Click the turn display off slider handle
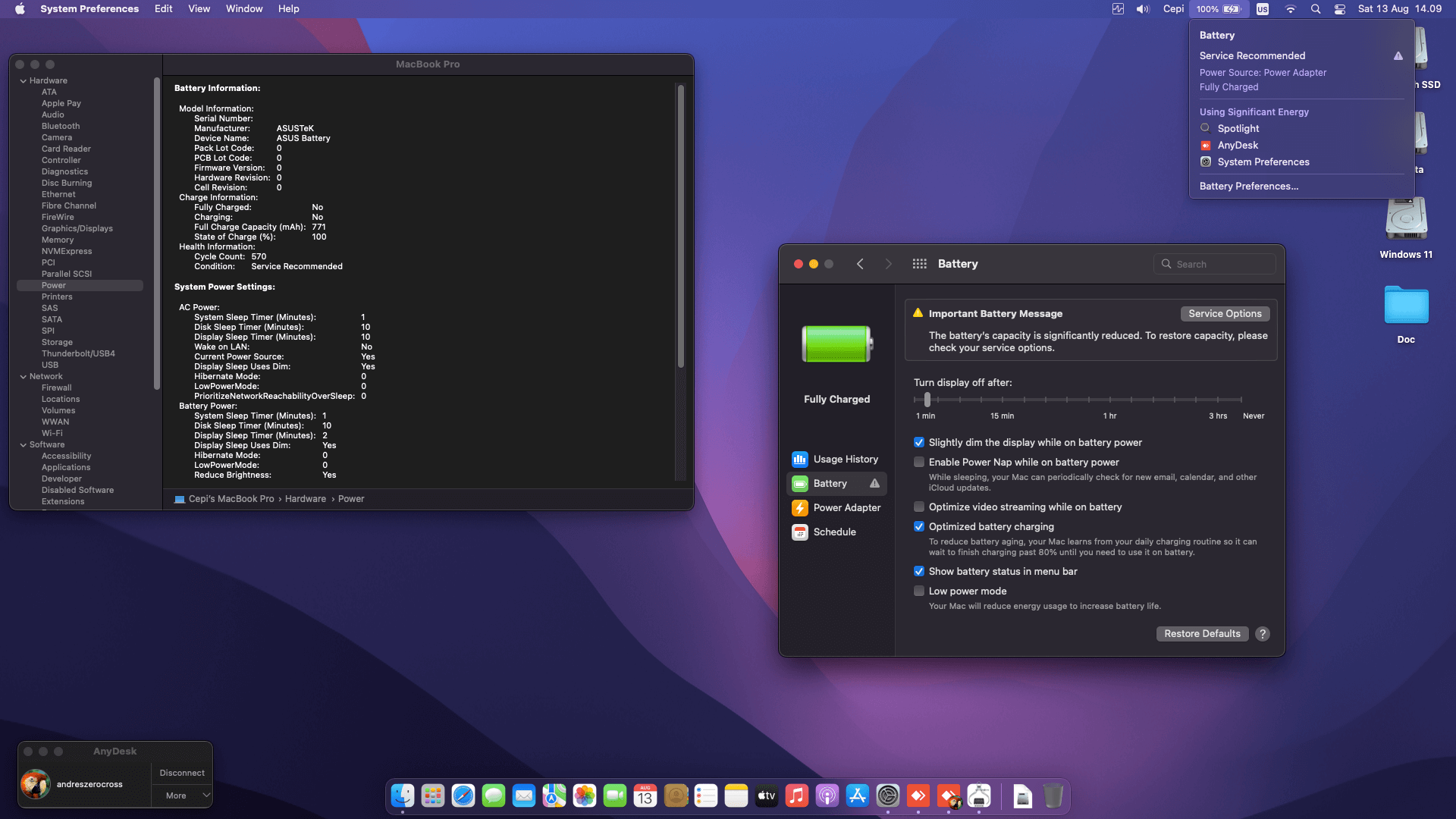Screen dimensions: 1456x819 [927, 399]
